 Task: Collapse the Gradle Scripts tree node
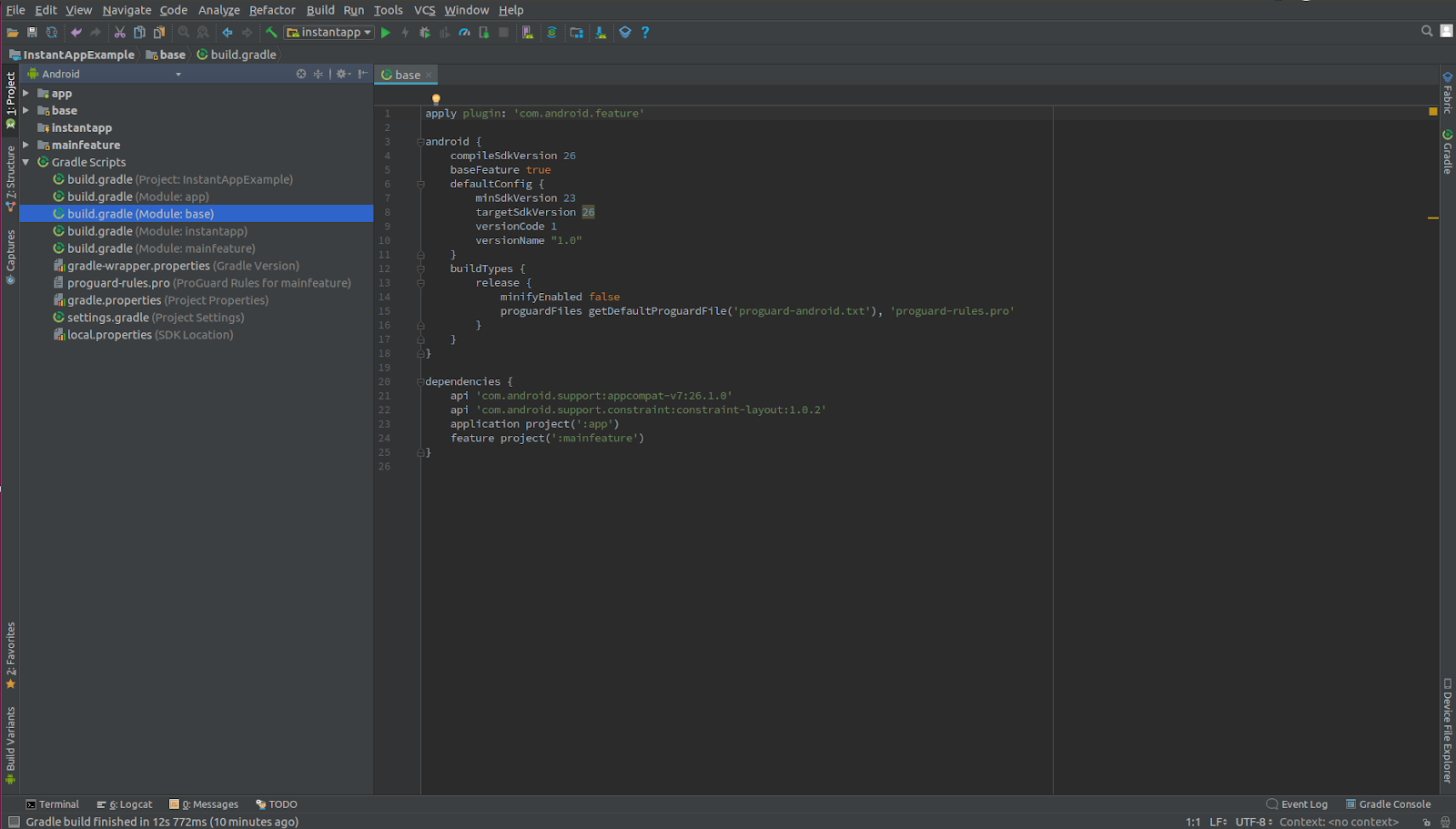click(x=26, y=162)
